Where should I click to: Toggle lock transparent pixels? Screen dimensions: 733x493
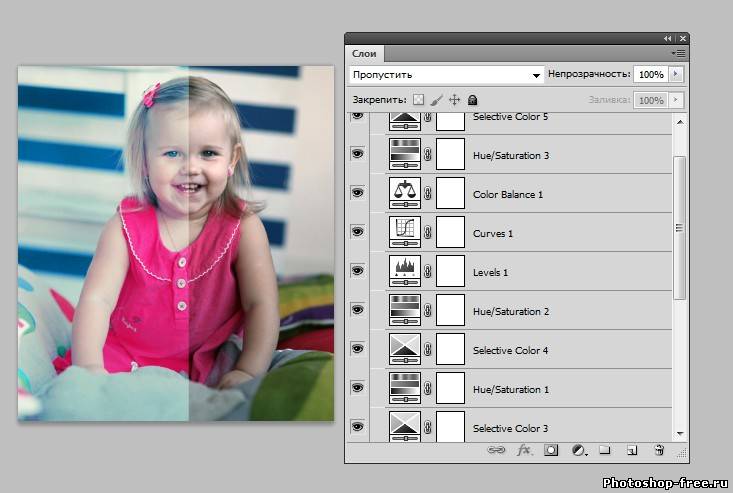tap(419, 100)
